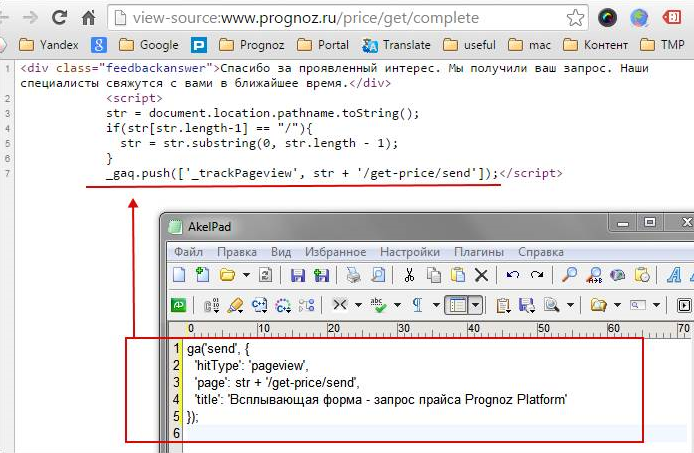The image size is (694, 453).
Task: Expand the spell check dropdown arrow
Action: pos(397,305)
